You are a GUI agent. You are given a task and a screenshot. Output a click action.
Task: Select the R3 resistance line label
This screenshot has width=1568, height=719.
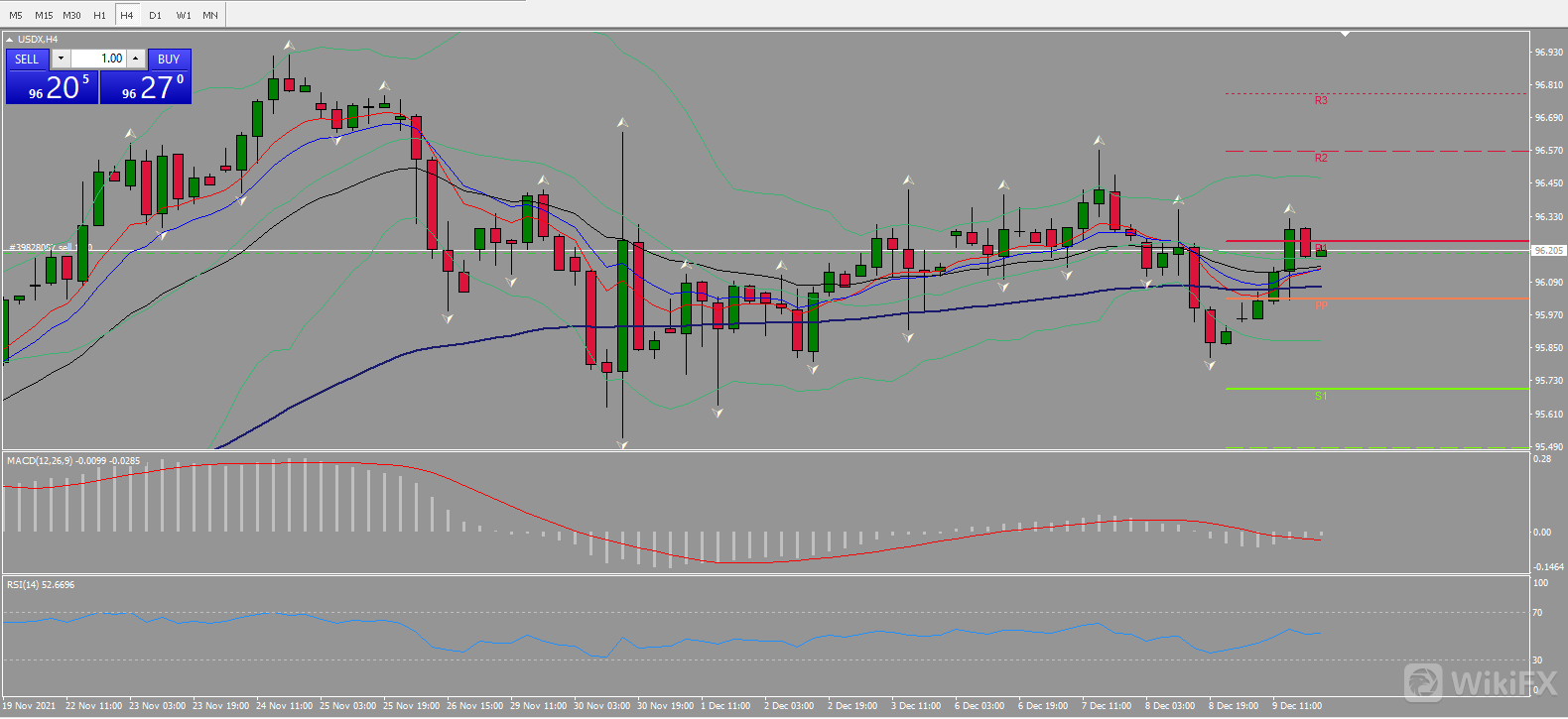coord(1321,101)
